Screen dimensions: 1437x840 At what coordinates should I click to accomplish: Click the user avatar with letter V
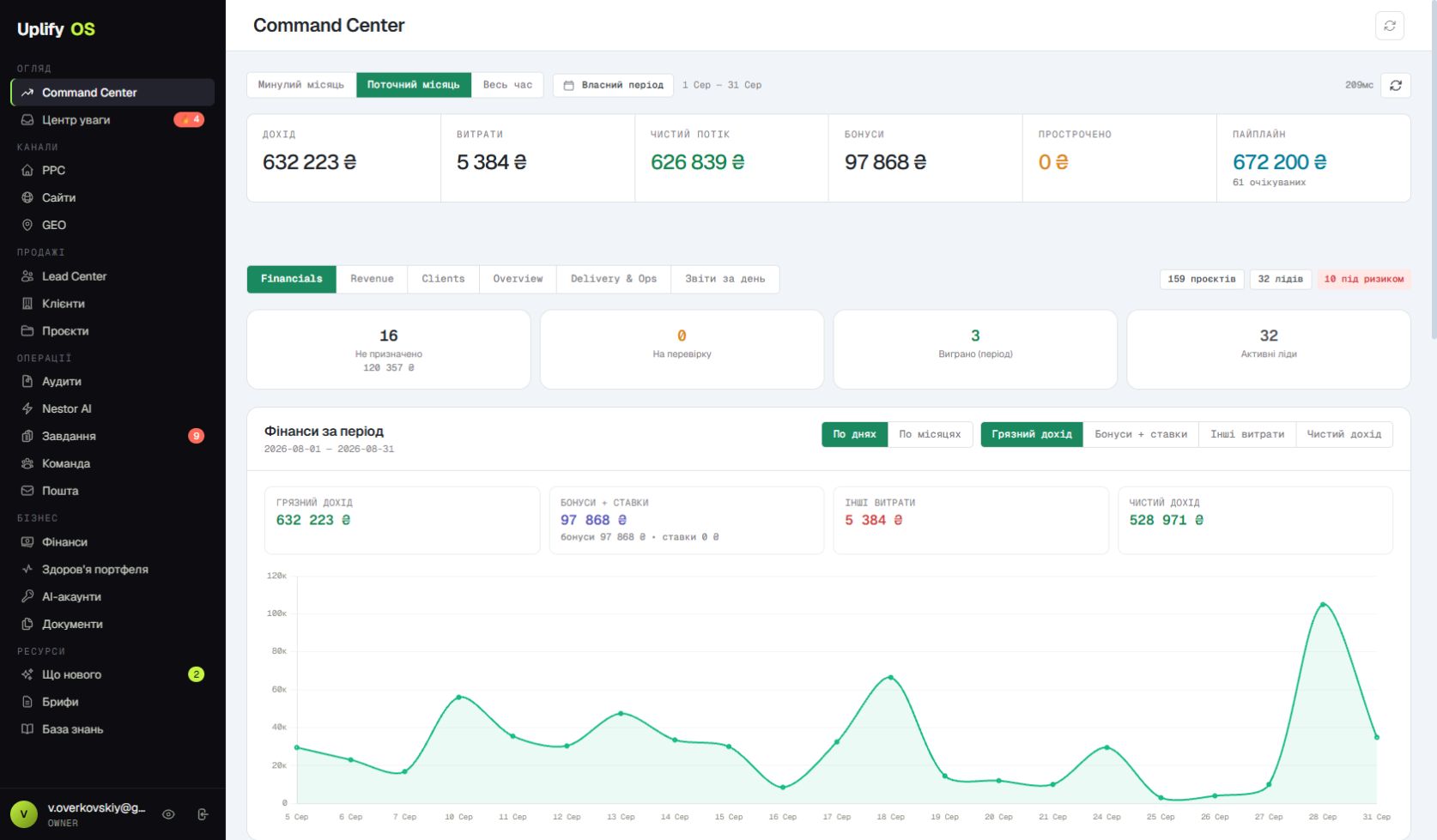click(24, 814)
